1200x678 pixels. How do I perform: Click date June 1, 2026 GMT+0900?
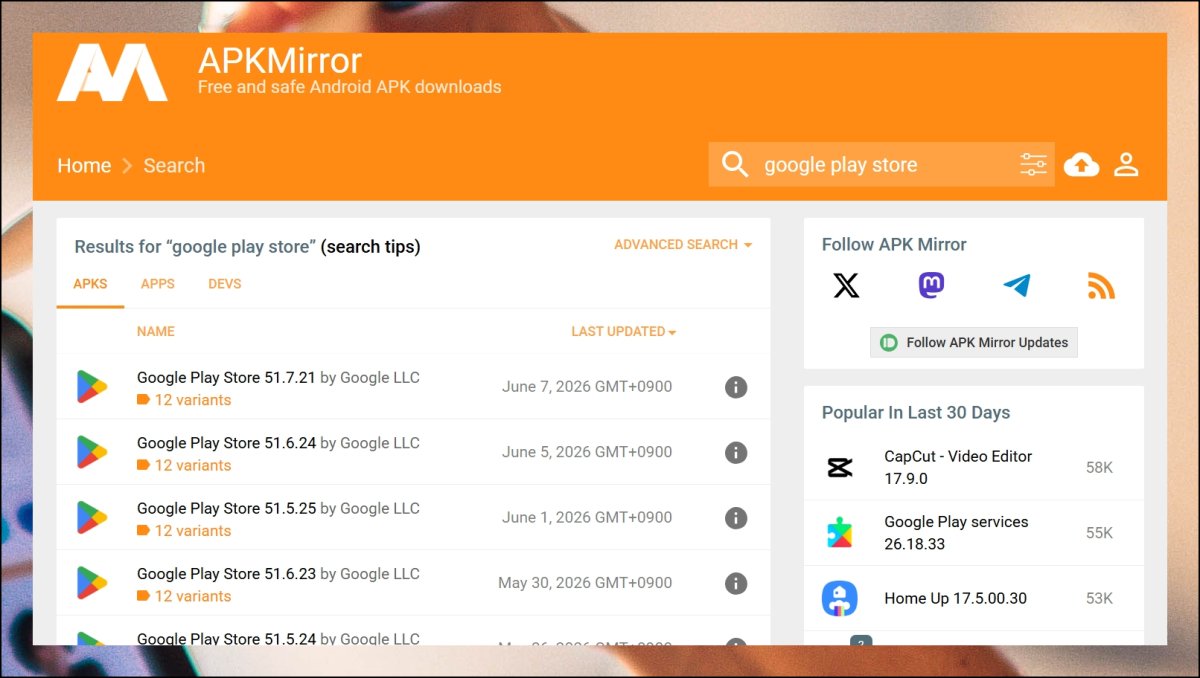point(587,518)
